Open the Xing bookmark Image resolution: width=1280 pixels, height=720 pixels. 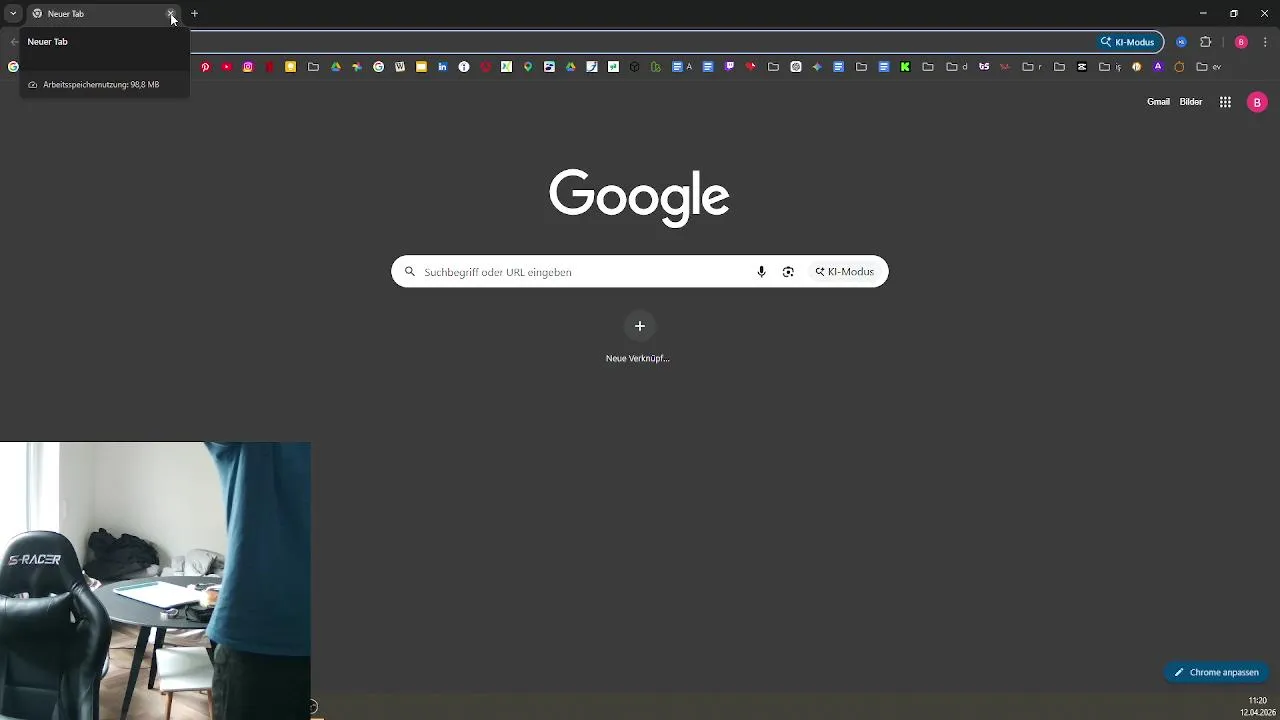[x=506, y=67]
